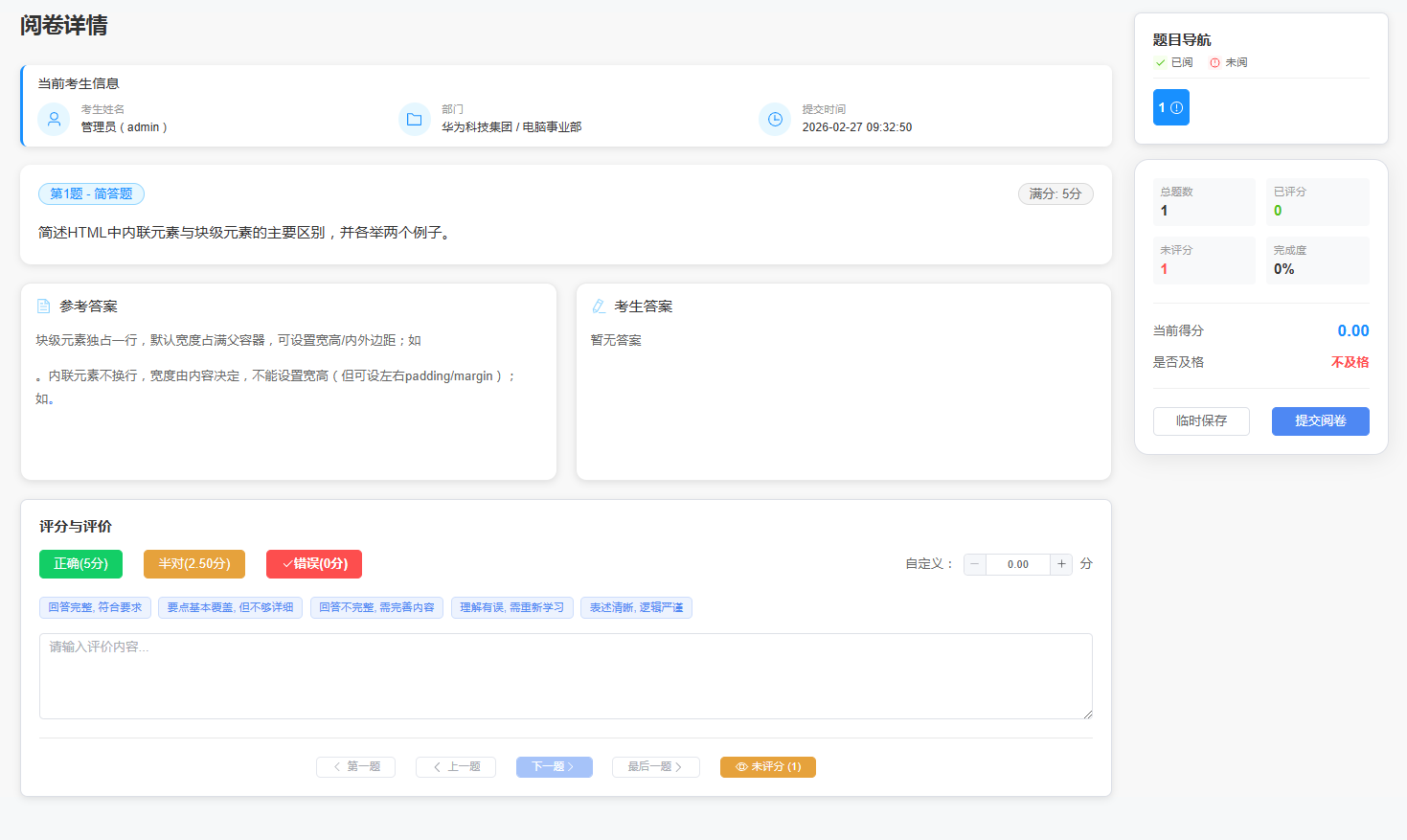Select the 正确(5分) grading option
The width and height of the screenshot is (1407, 840).
point(80,564)
